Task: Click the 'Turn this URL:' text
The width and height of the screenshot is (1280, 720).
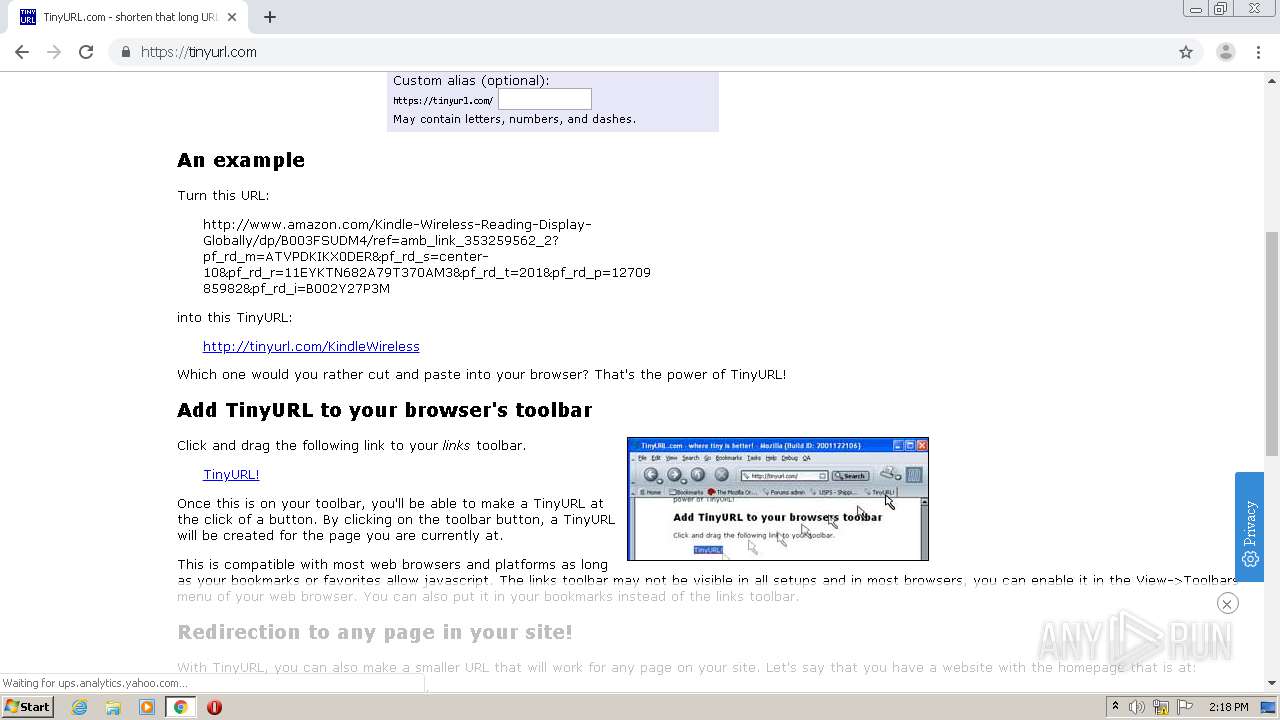Action: 223,195
